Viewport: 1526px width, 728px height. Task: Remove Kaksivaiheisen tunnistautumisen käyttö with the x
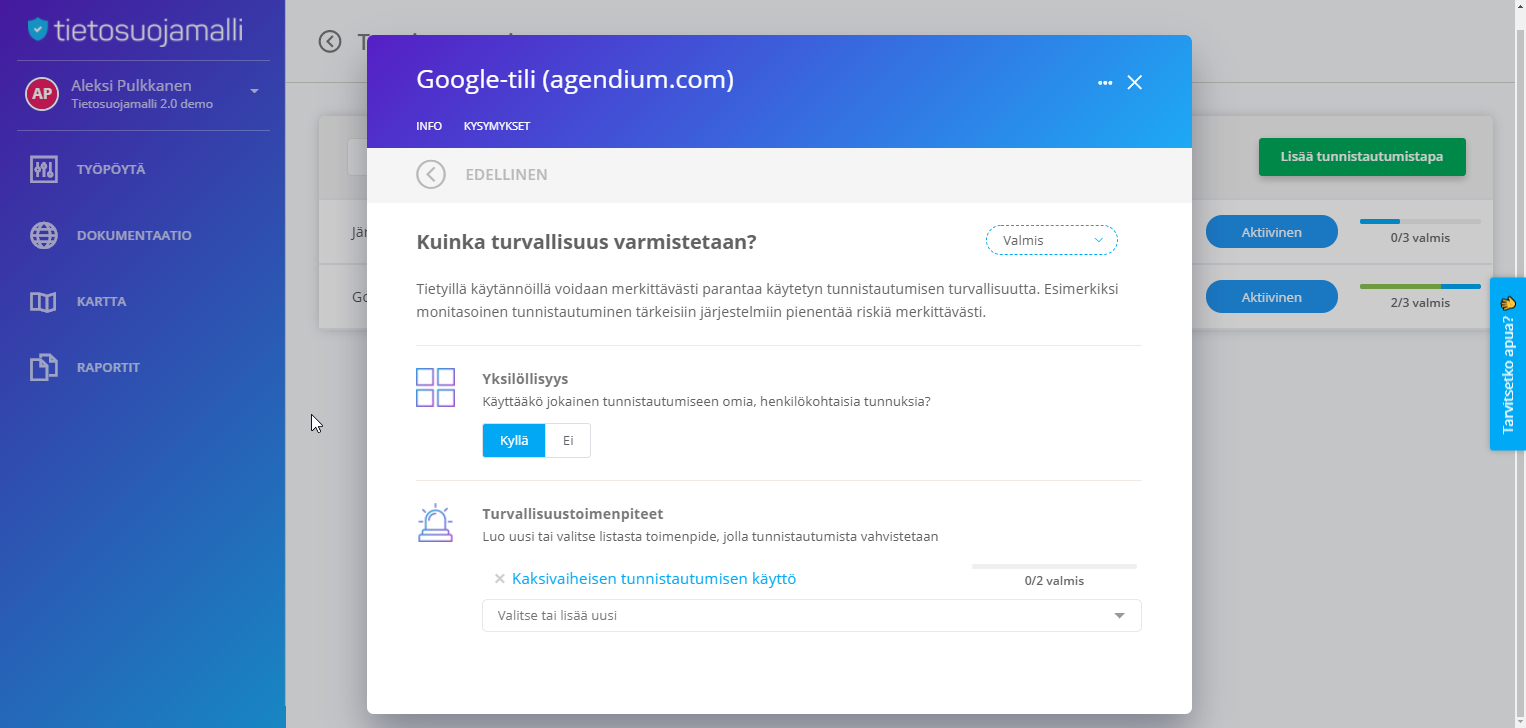(499, 579)
